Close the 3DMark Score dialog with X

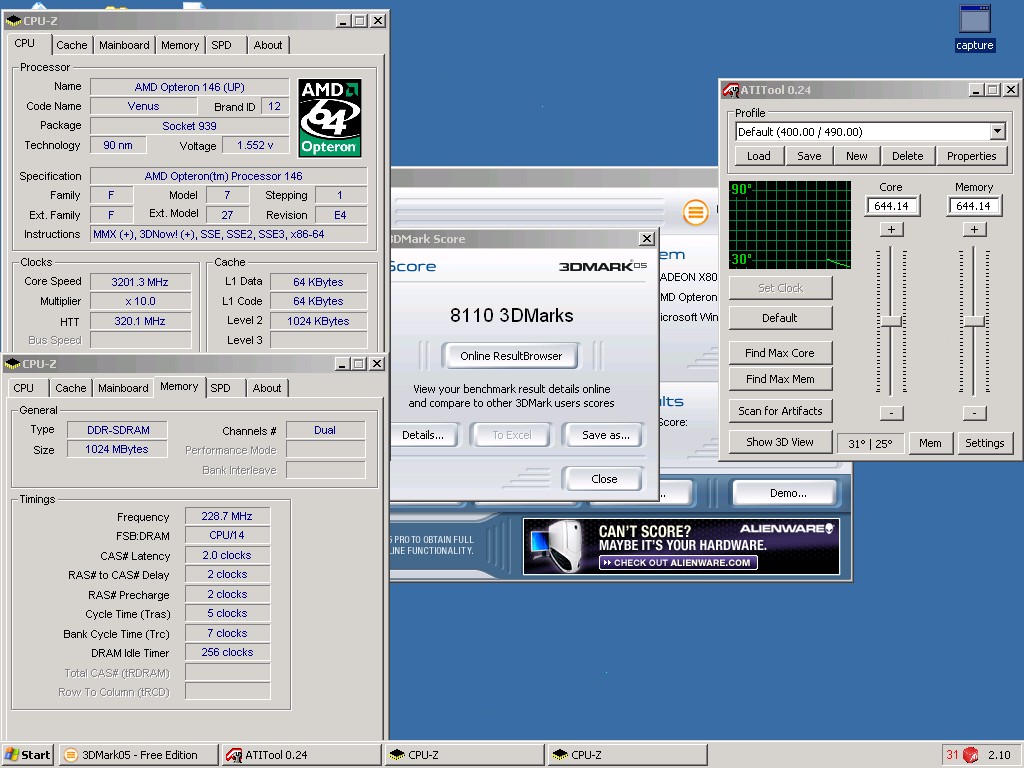pos(647,238)
